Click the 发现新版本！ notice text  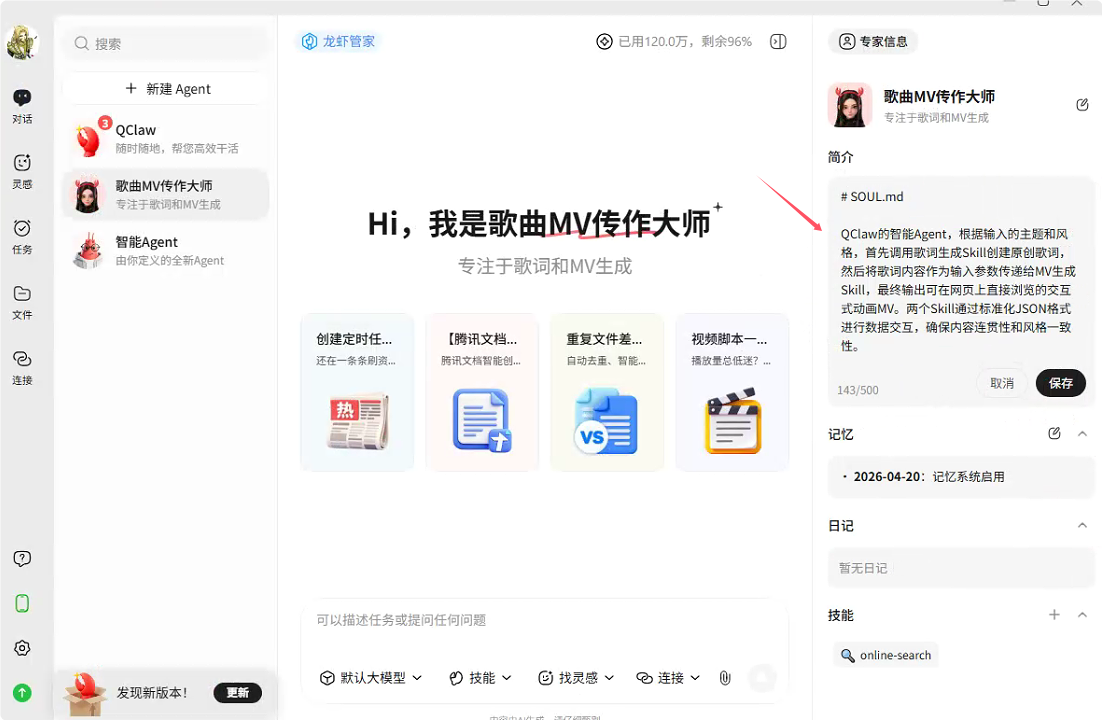coord(153,693)
